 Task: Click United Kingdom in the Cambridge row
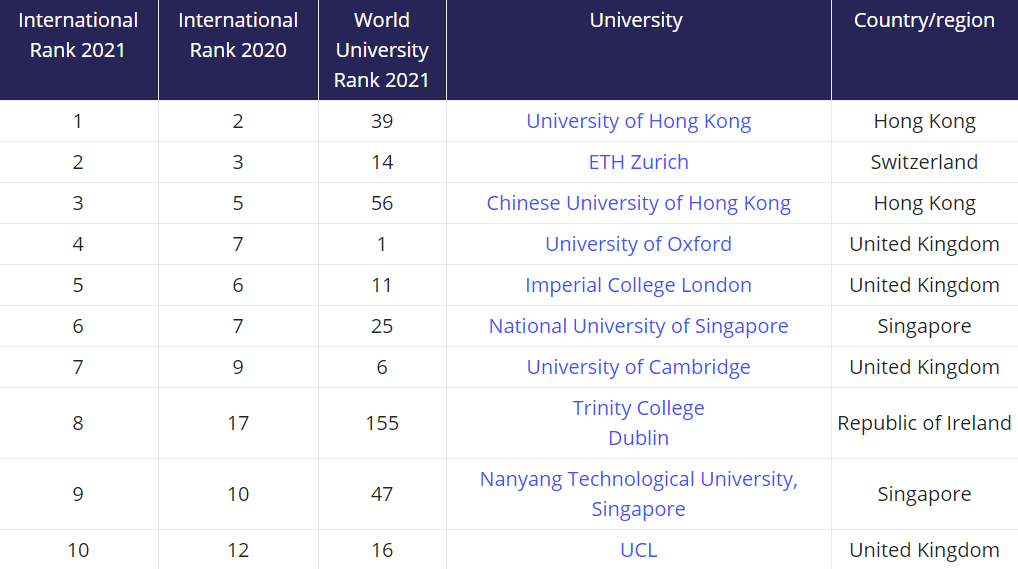coord(924,367)
